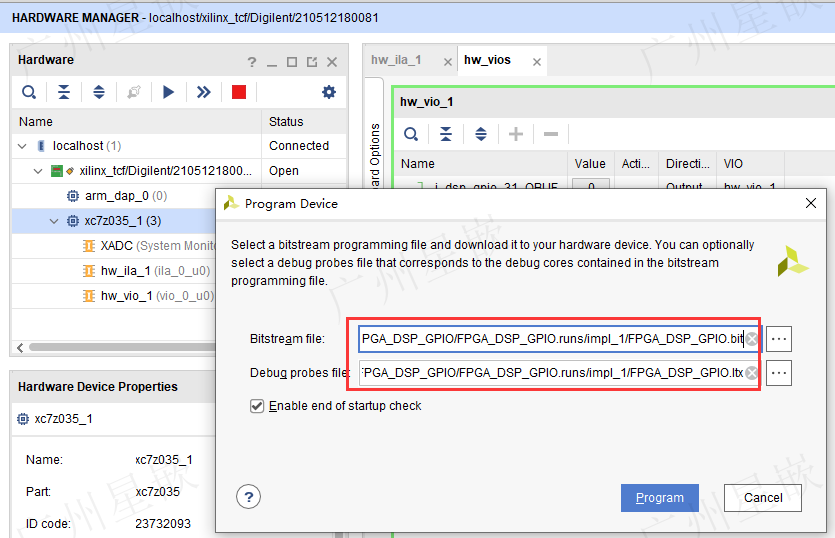Open Hardware panel help question mark
835x538 pixels.
point(252,62)
